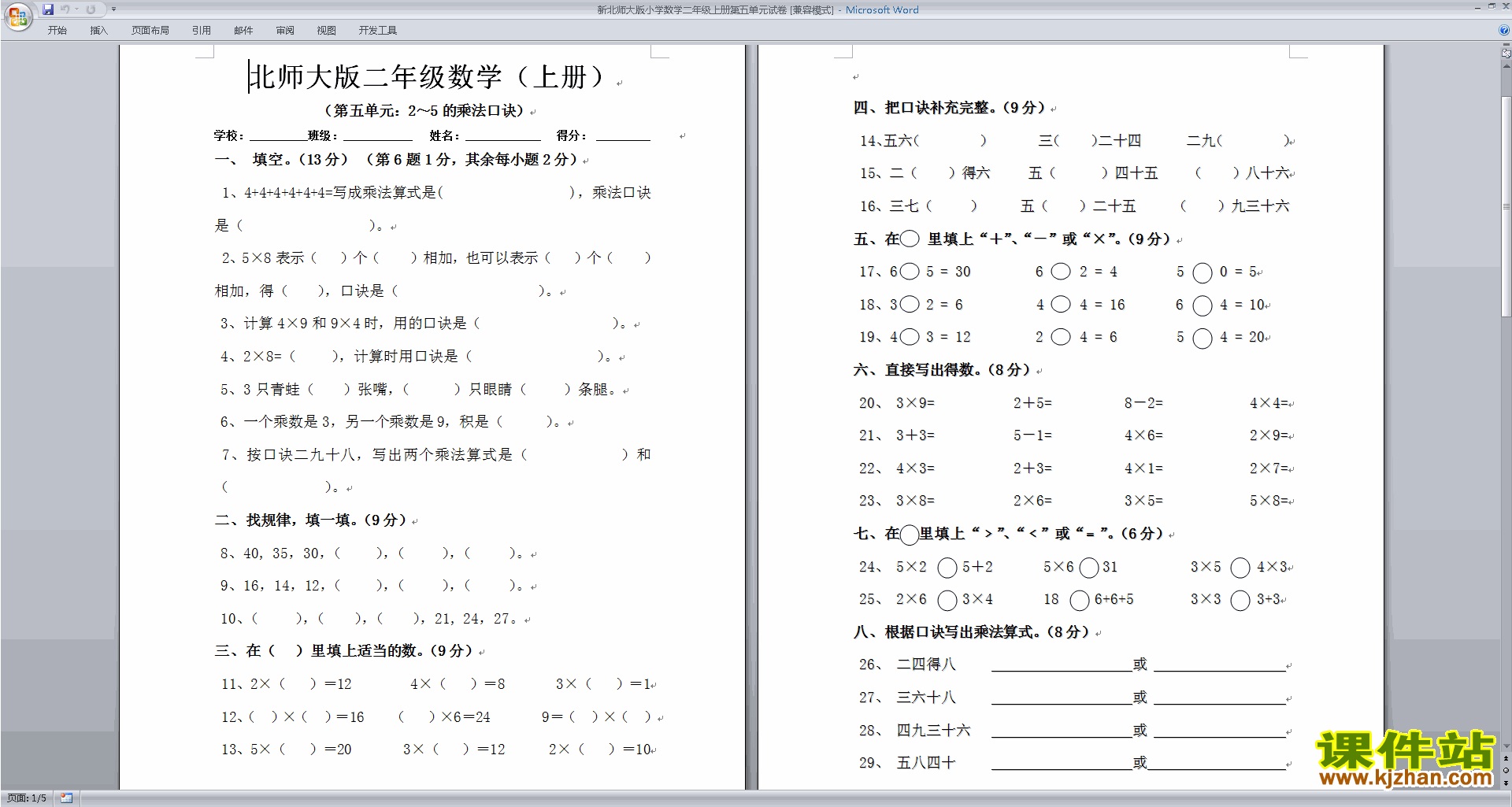Select the 开发工具 ribbon tab
Viewport: 1512px width, 807px height.
(x=378, y=31)
